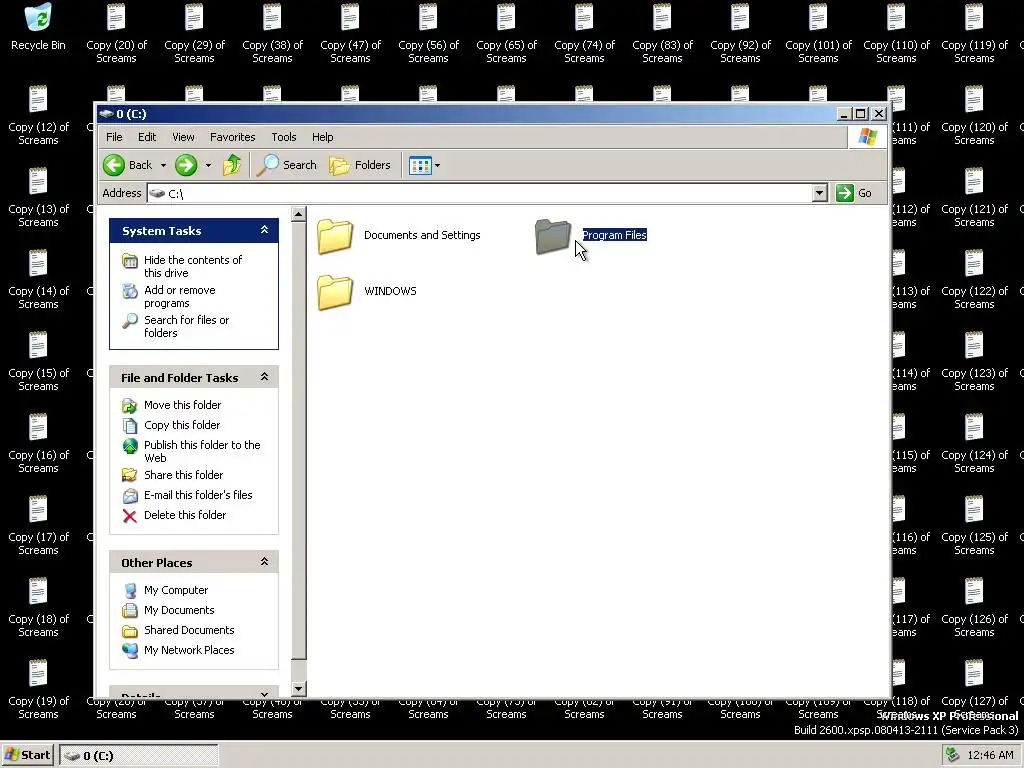Select the Program Files folder icon
1024x768 pixels.
click(552, 236)
